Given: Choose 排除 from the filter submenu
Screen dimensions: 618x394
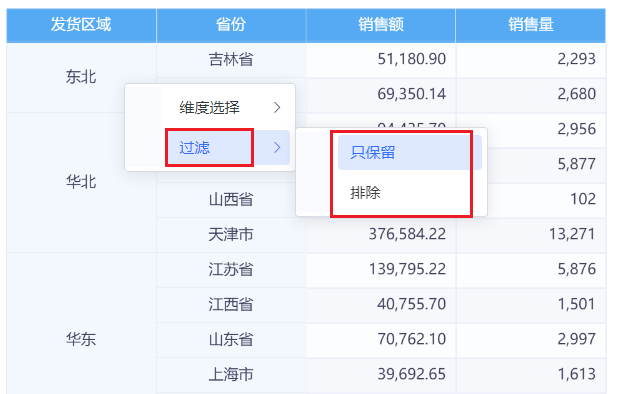Looking at the screenshot, I should pyautogui.click(x=410, y=193).
